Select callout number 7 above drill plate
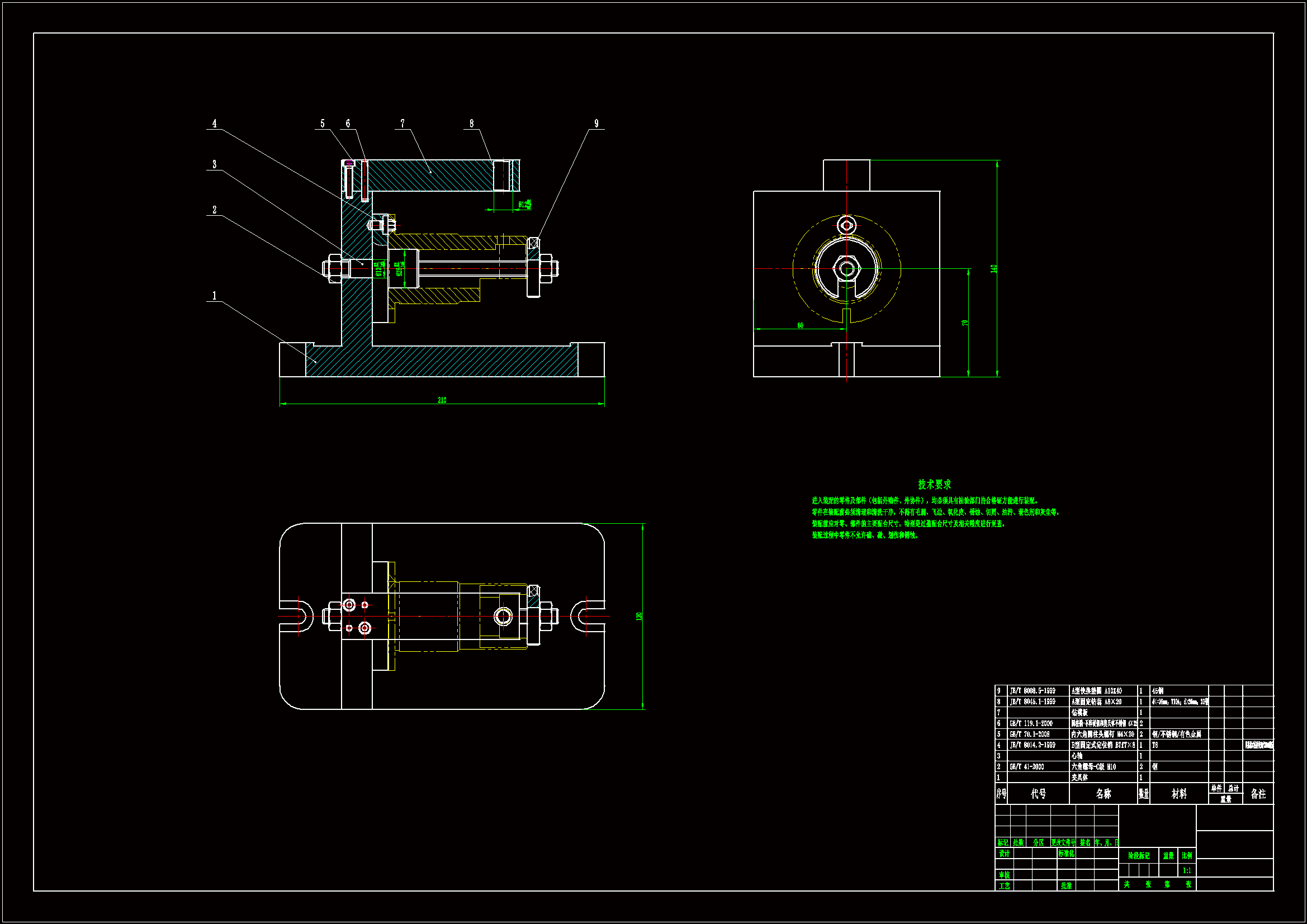Viewport: 1307px width, 924px height. point(402,124)
